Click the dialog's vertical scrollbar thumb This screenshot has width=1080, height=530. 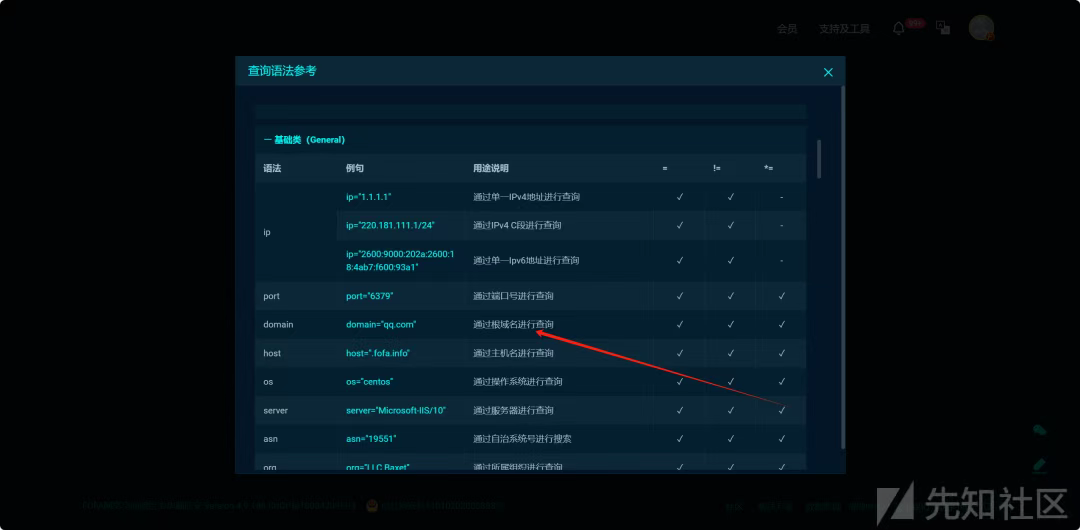coord(819,159)
